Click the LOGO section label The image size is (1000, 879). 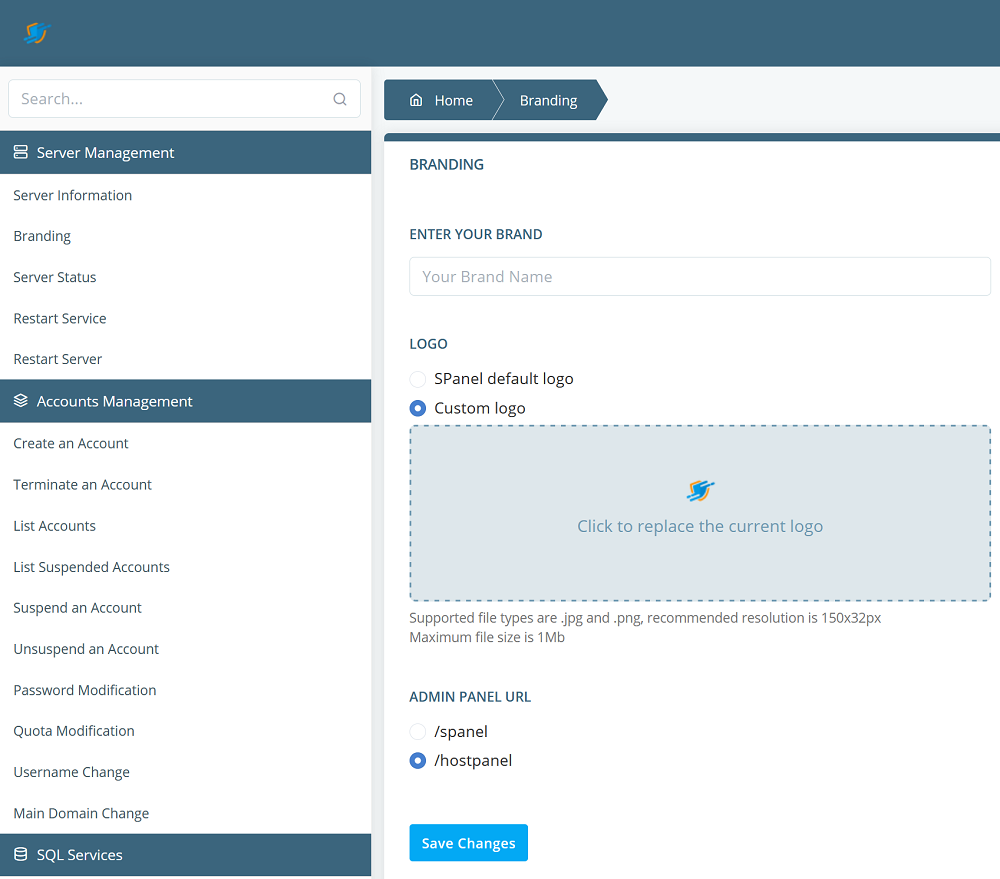429,344
